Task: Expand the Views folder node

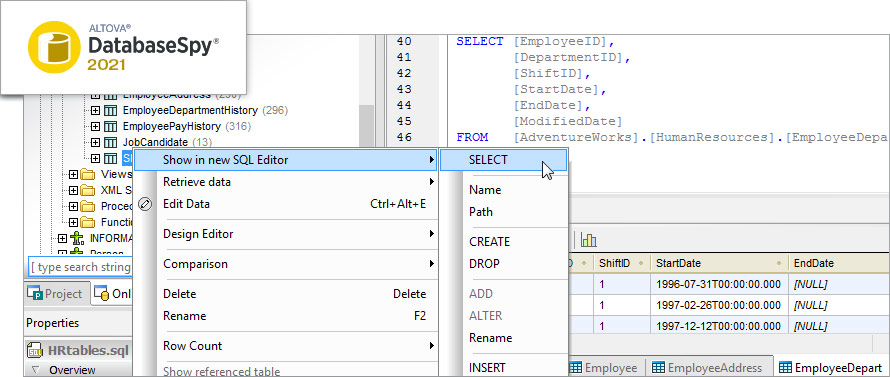Action: pos(73,174)
